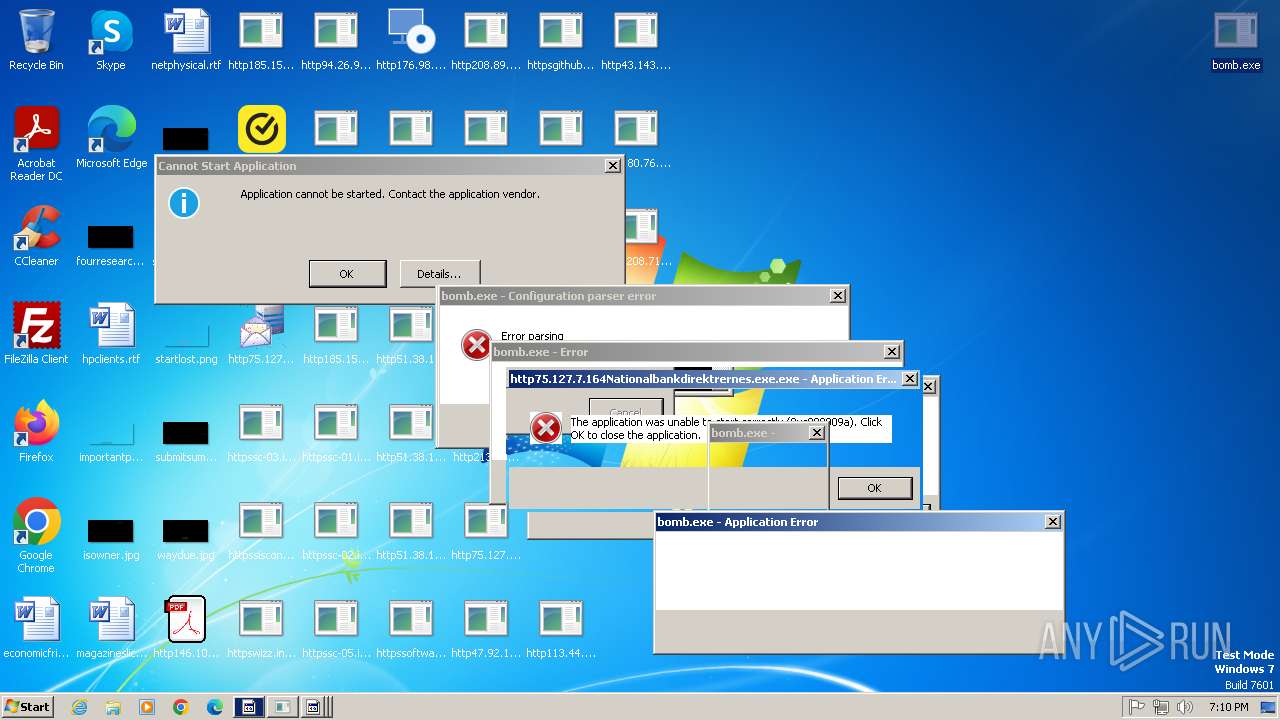Select the http185.15 icon in top row
Screen dimensions: 1280x720
261,41
